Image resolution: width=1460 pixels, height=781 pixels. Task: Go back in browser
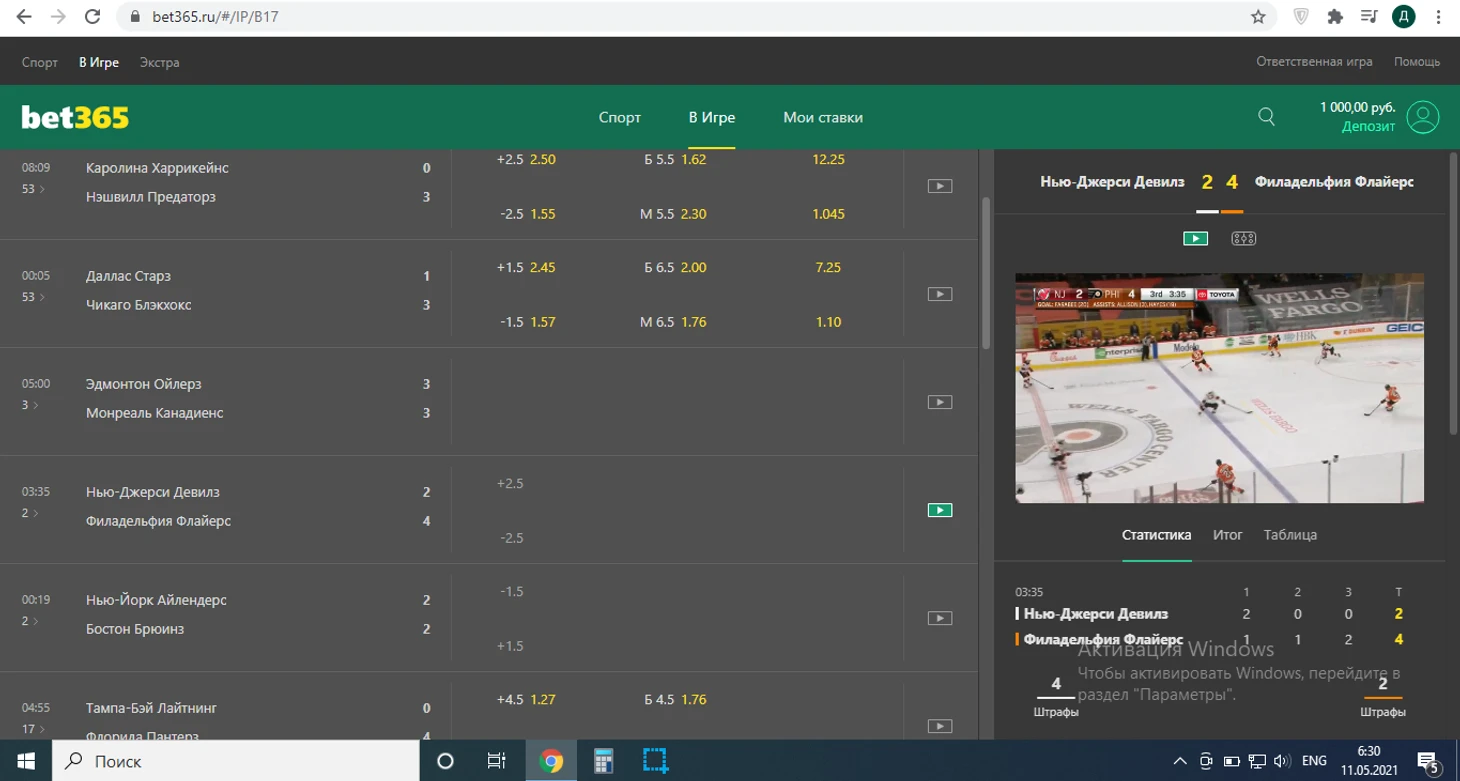click(24, 17)
